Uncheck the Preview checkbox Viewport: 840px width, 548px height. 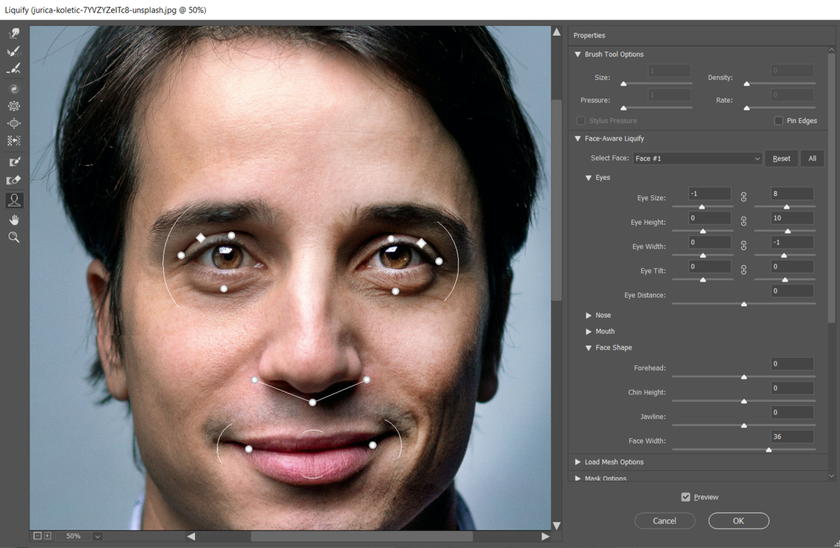pyautogui.click(x=685, y=497)
